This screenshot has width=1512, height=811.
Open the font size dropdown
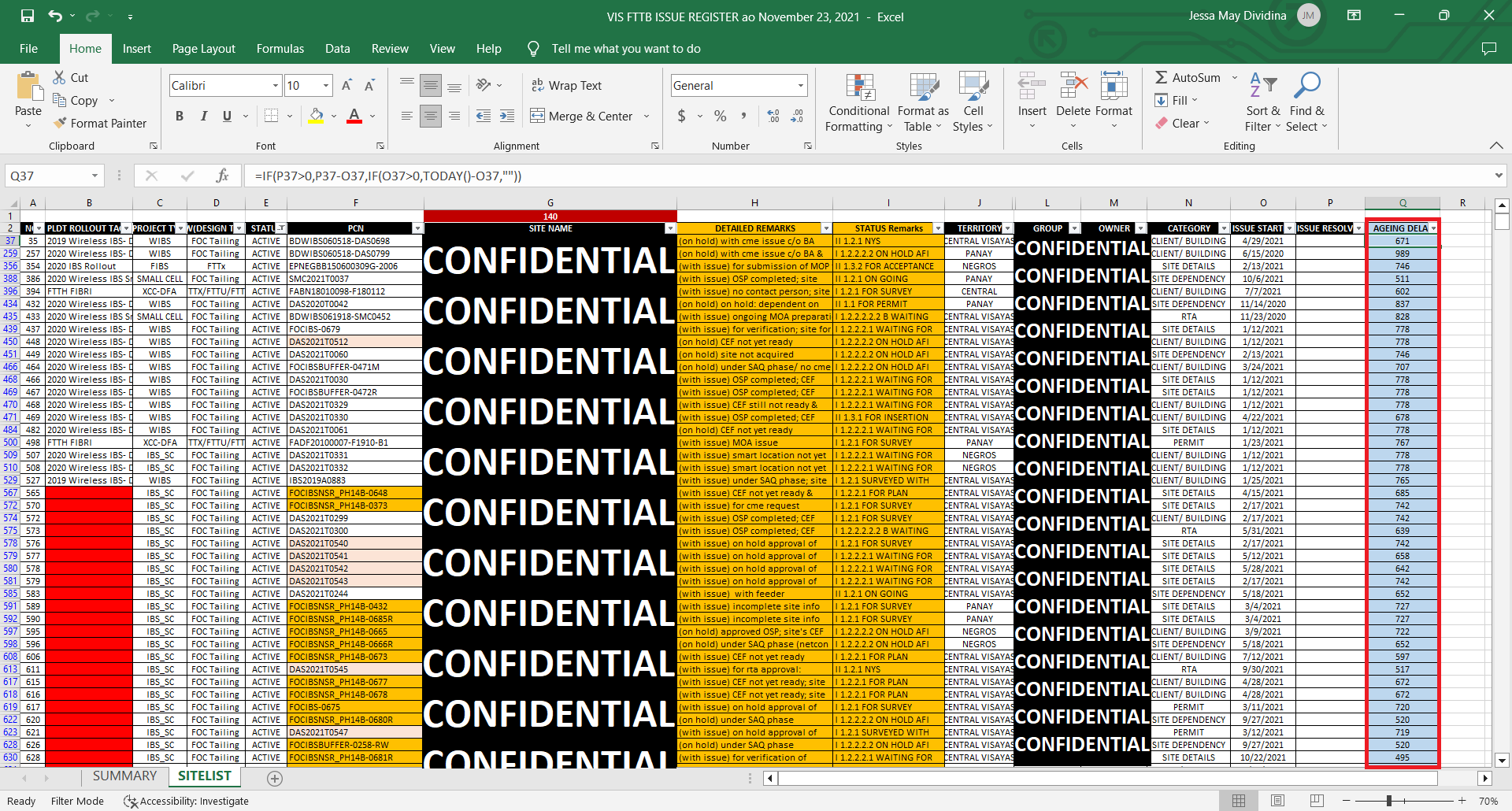click(326, 85)
